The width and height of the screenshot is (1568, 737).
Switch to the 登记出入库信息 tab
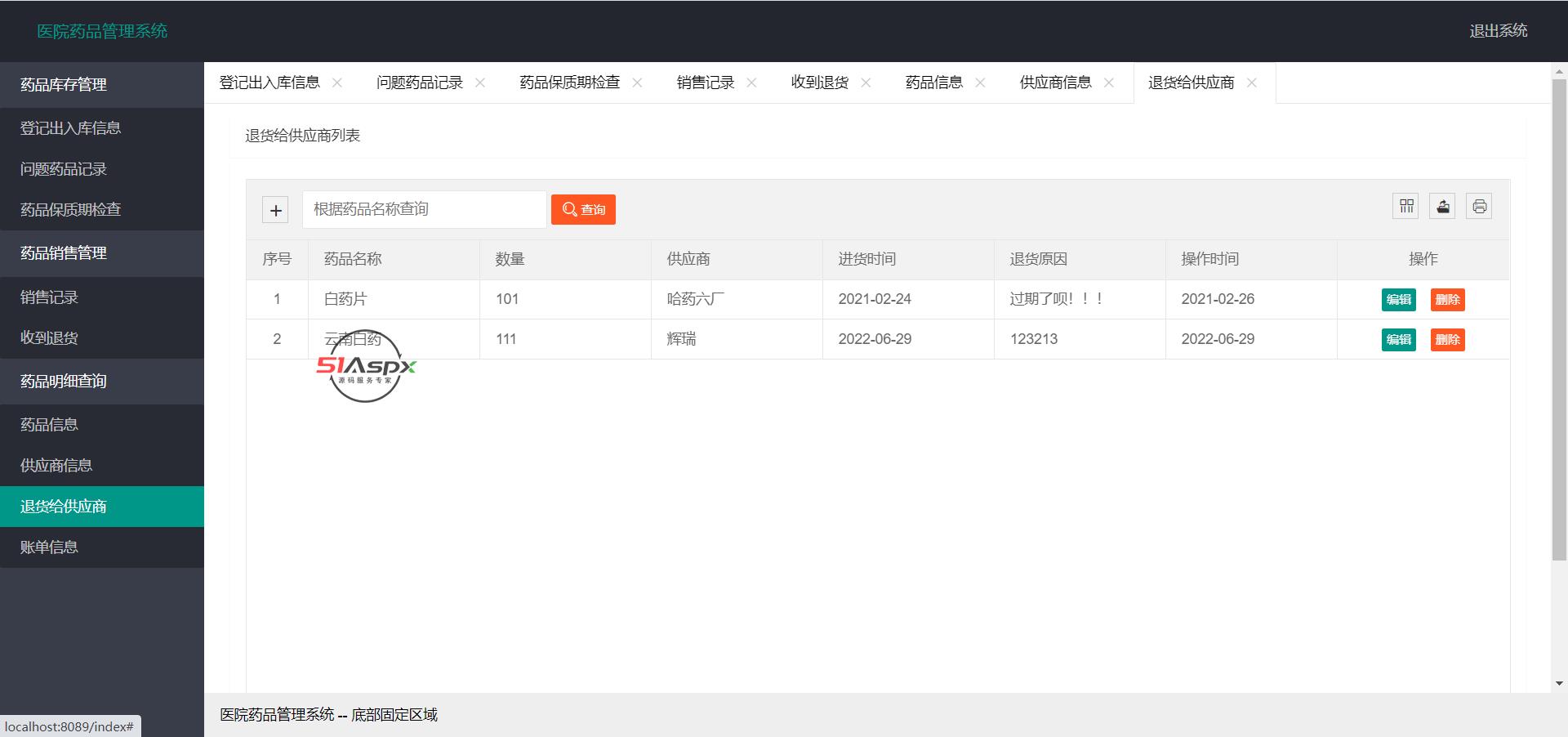pyautogui.click(x=269, y=83)
